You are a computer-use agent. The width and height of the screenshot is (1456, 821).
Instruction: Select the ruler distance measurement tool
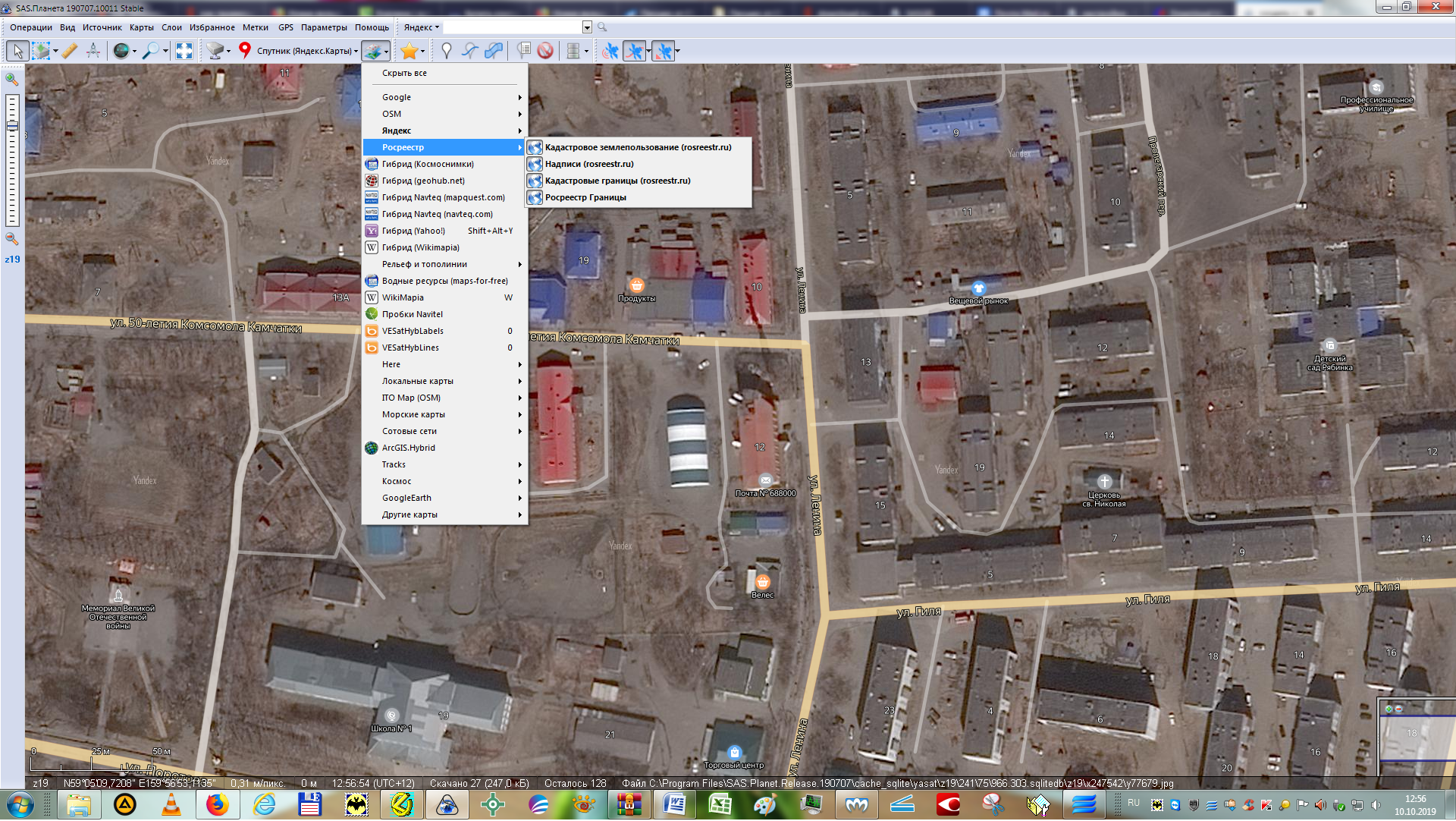pyautogui.click(x=70, y=51)
